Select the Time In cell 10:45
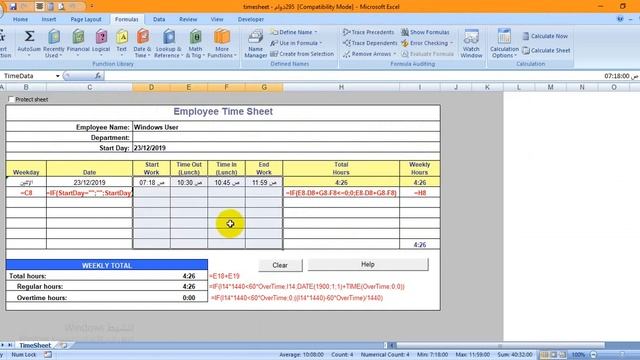 pyautogui.click(x=227, y=182)
